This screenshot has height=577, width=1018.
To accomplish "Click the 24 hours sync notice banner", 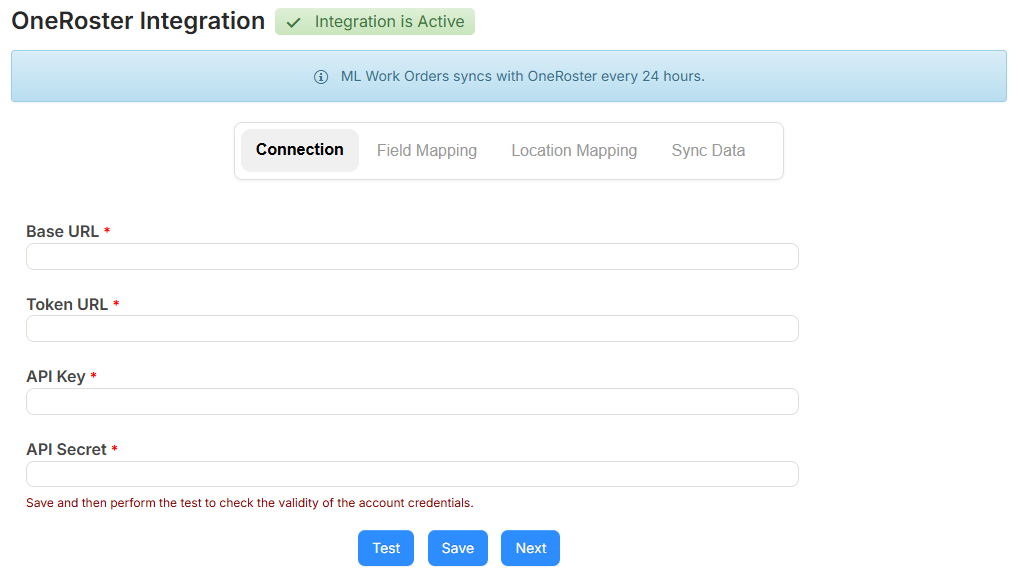I will (x=509, y=76).
